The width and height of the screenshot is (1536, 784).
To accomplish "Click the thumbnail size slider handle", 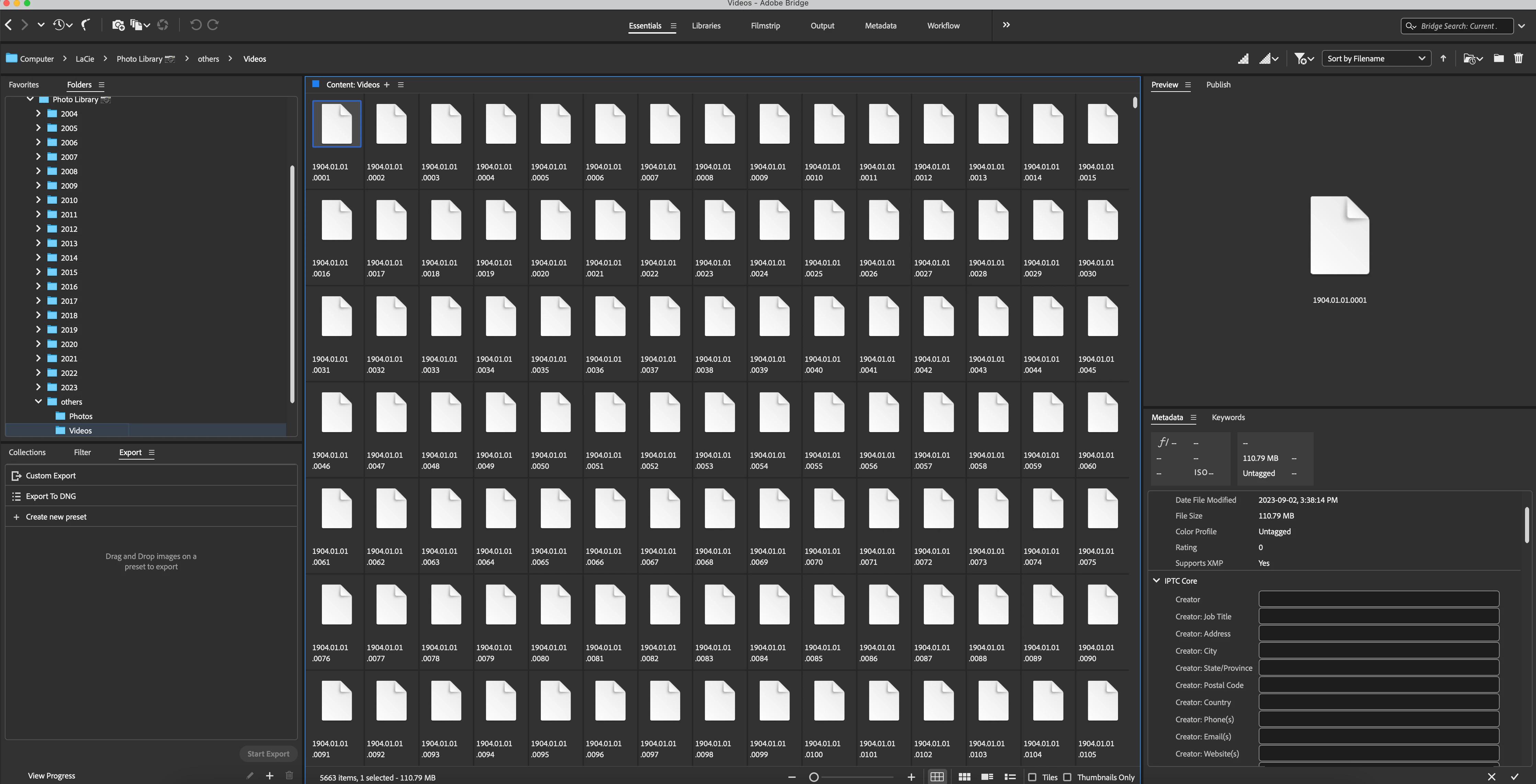I will (x=813, y=777).
